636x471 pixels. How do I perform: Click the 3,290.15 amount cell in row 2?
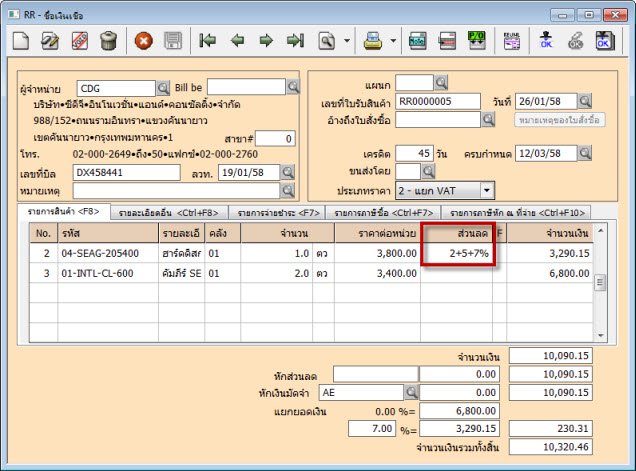coord(550,254)
